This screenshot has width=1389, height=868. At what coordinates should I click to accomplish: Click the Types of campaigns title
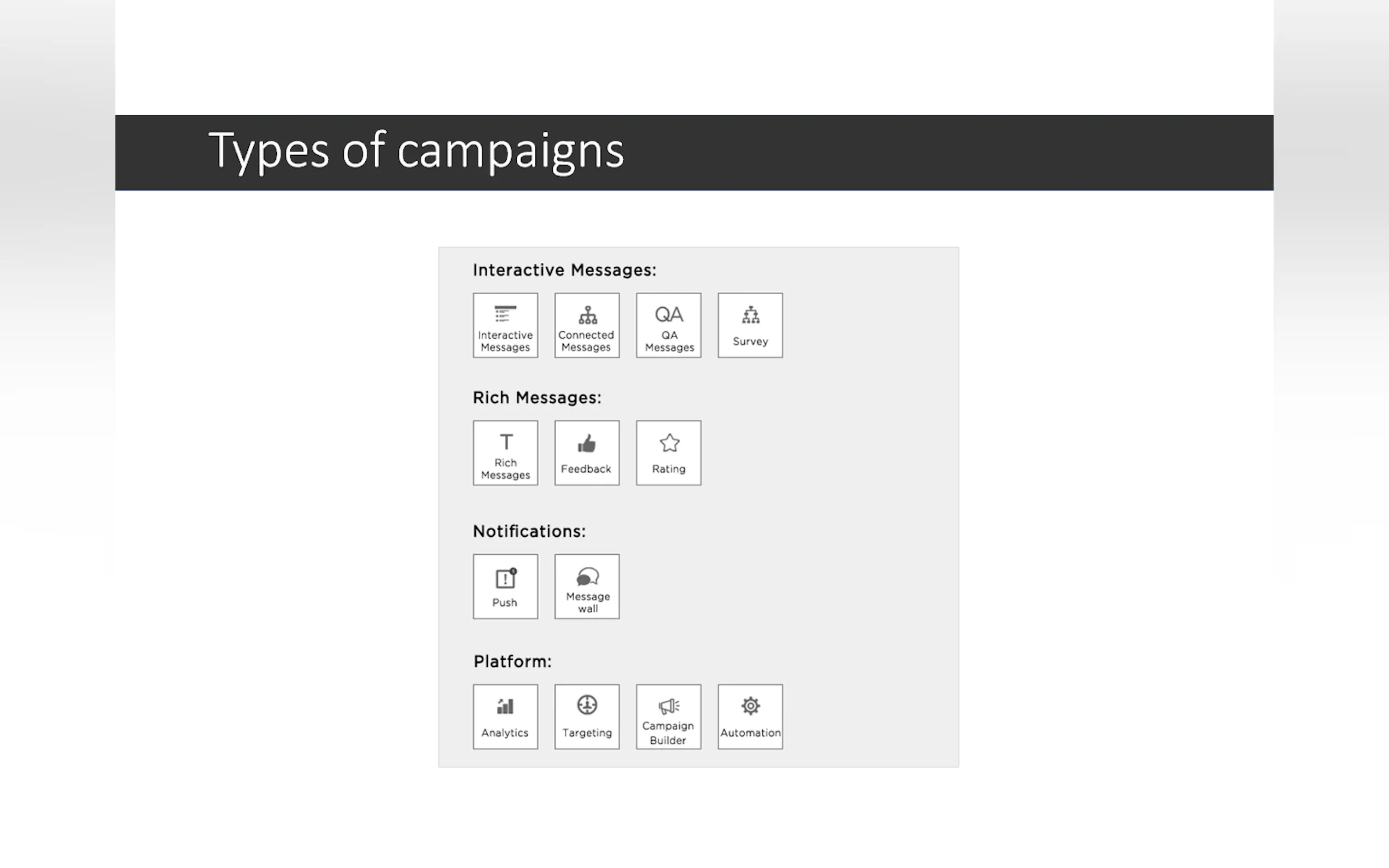[416, 150]
